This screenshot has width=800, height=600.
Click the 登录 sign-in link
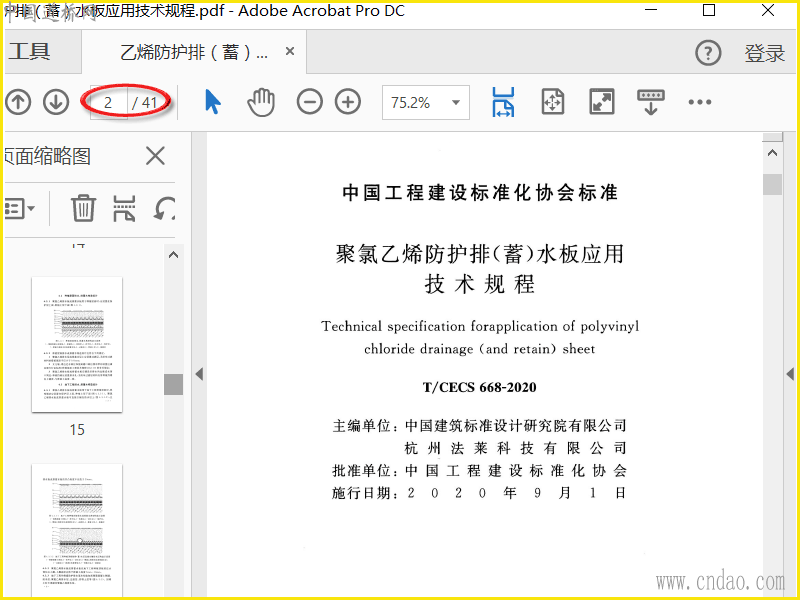click(764, 53)
